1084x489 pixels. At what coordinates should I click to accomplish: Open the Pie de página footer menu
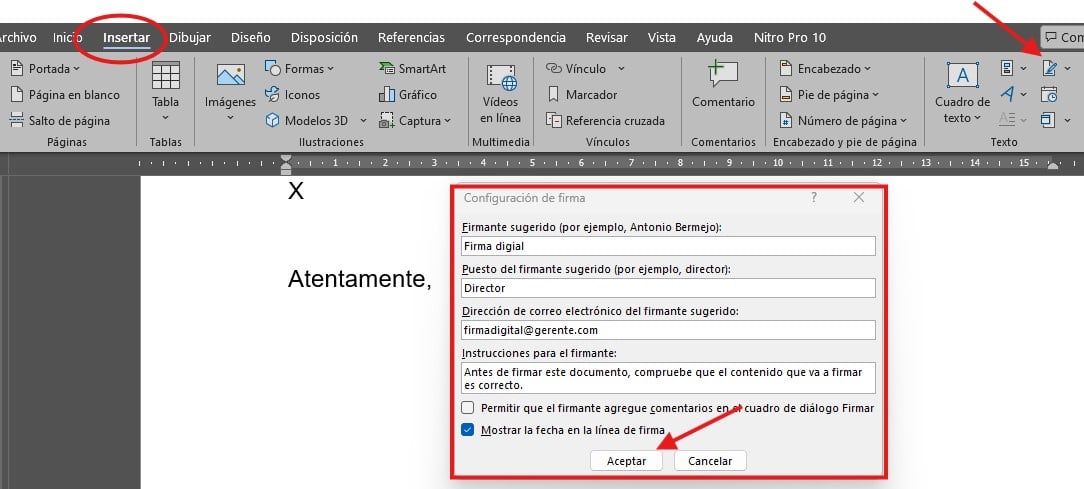pos(829,95)
